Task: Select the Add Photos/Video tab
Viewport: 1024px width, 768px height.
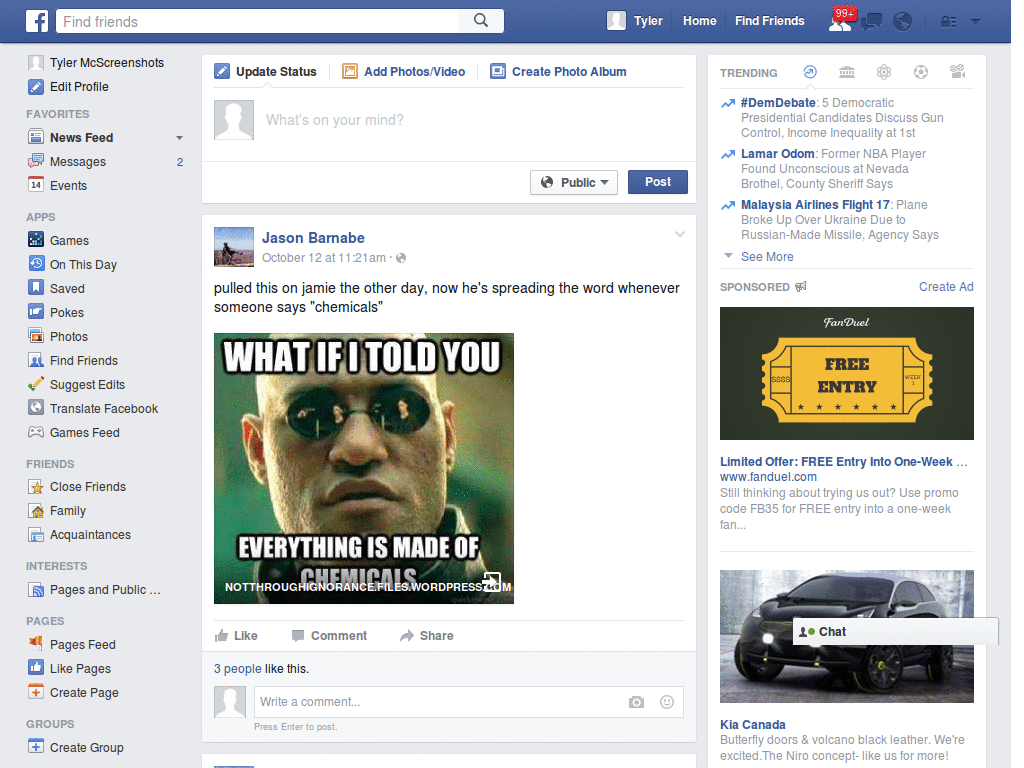Action: 404,72
